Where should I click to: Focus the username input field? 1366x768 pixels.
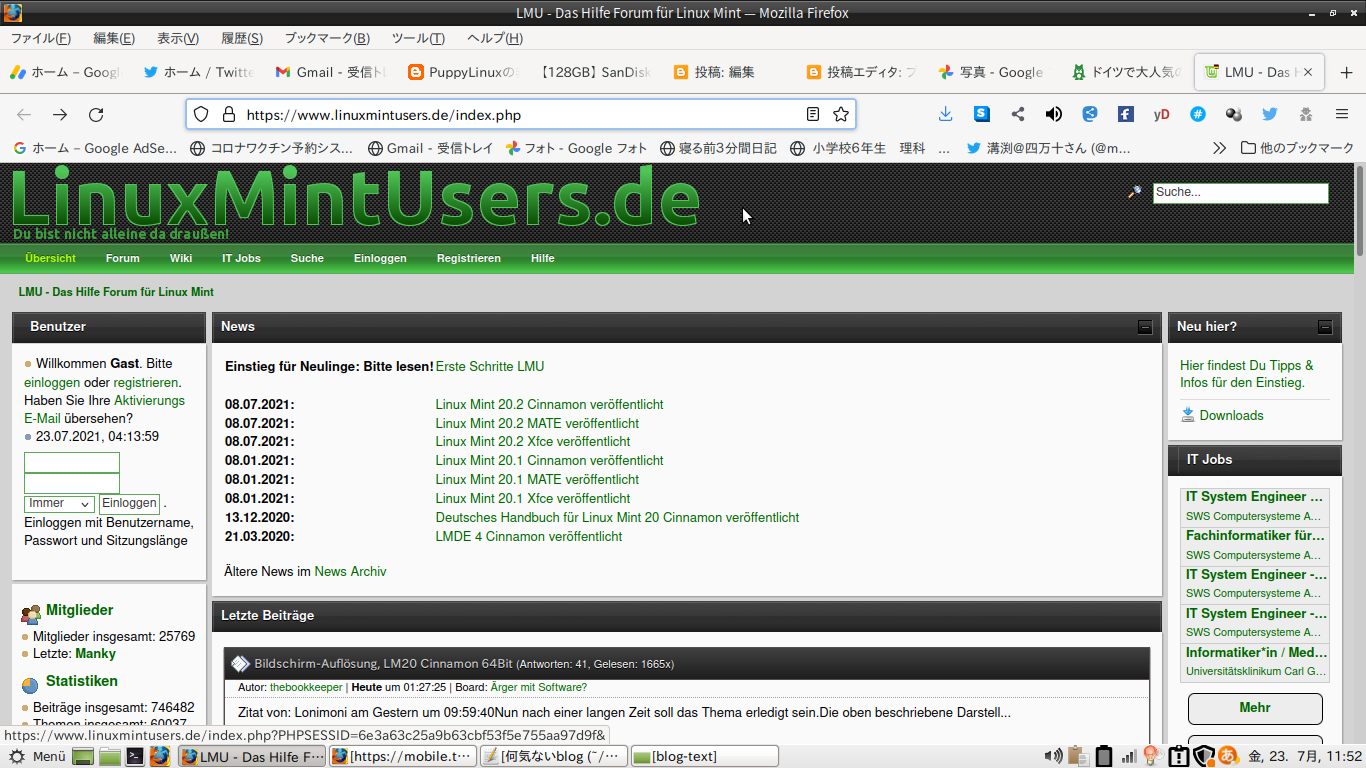point(72,463)
